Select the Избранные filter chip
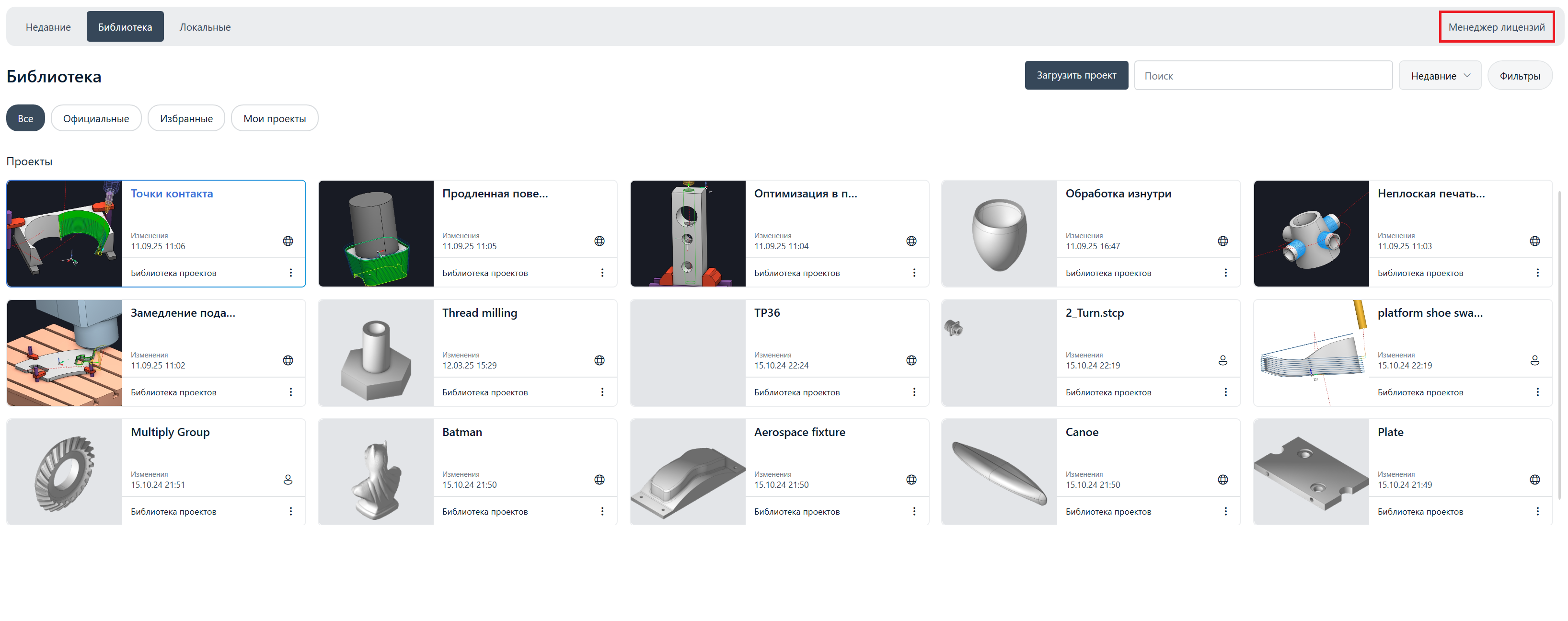The image size is (1568, 621). tap(186, 118)
